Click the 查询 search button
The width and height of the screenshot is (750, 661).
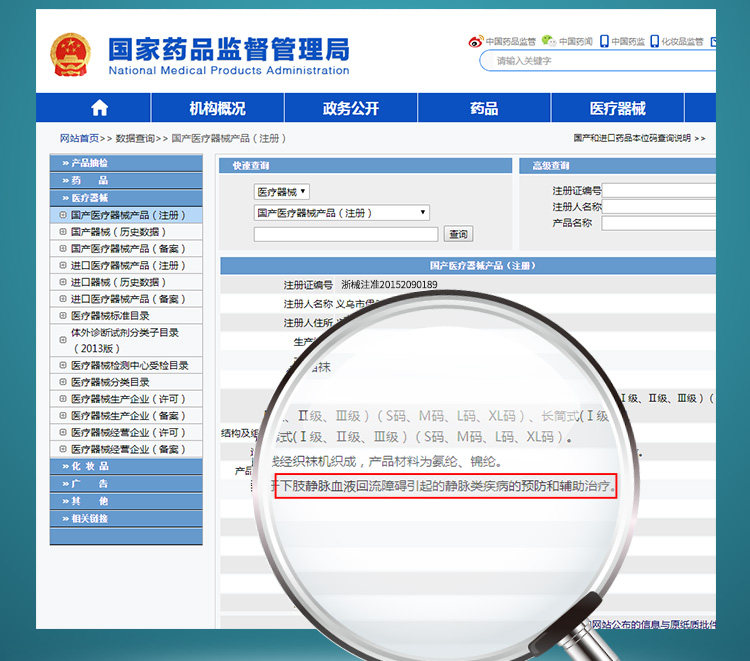tap(458, 234)
